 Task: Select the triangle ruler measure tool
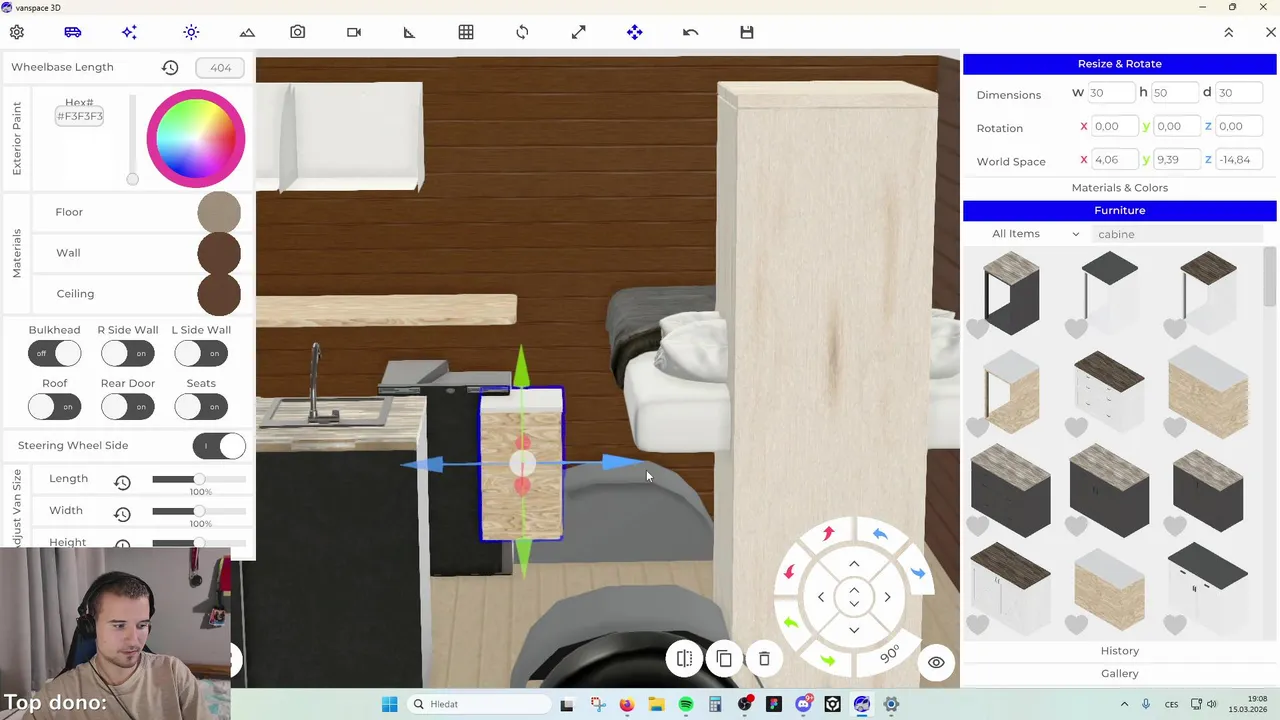tap(409, 32)
